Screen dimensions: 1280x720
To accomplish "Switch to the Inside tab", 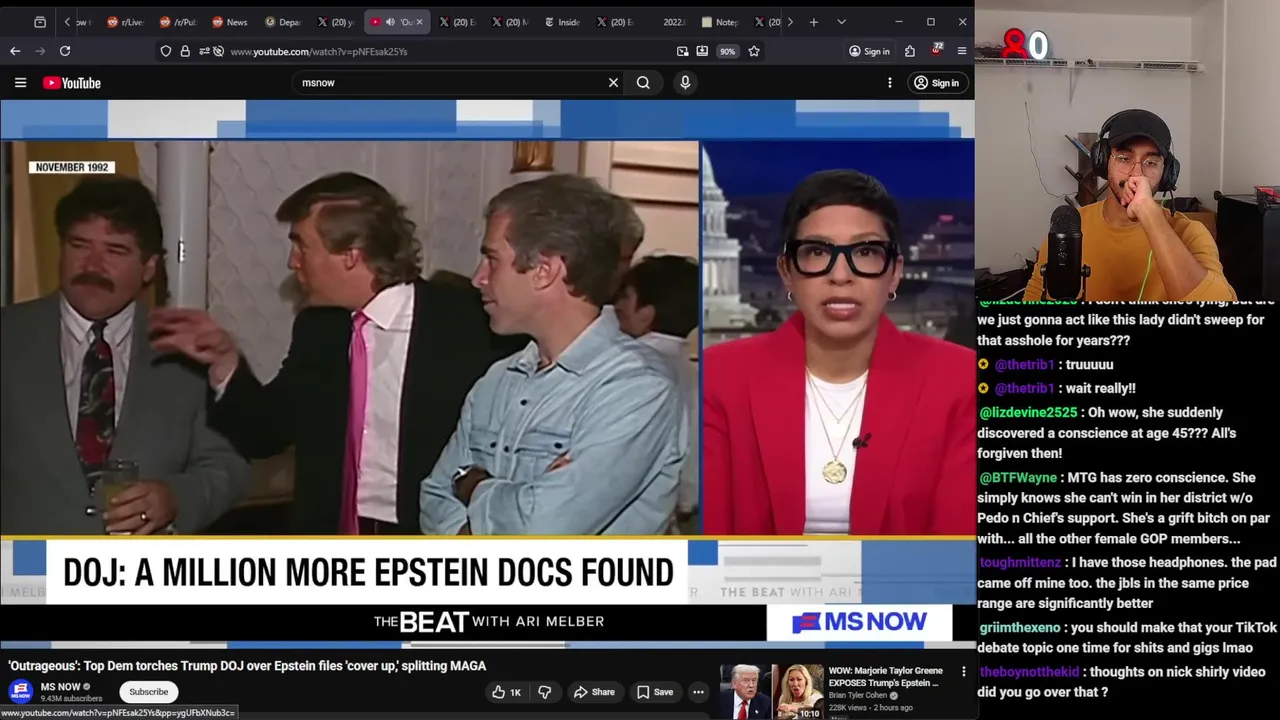I will point(562,22).
